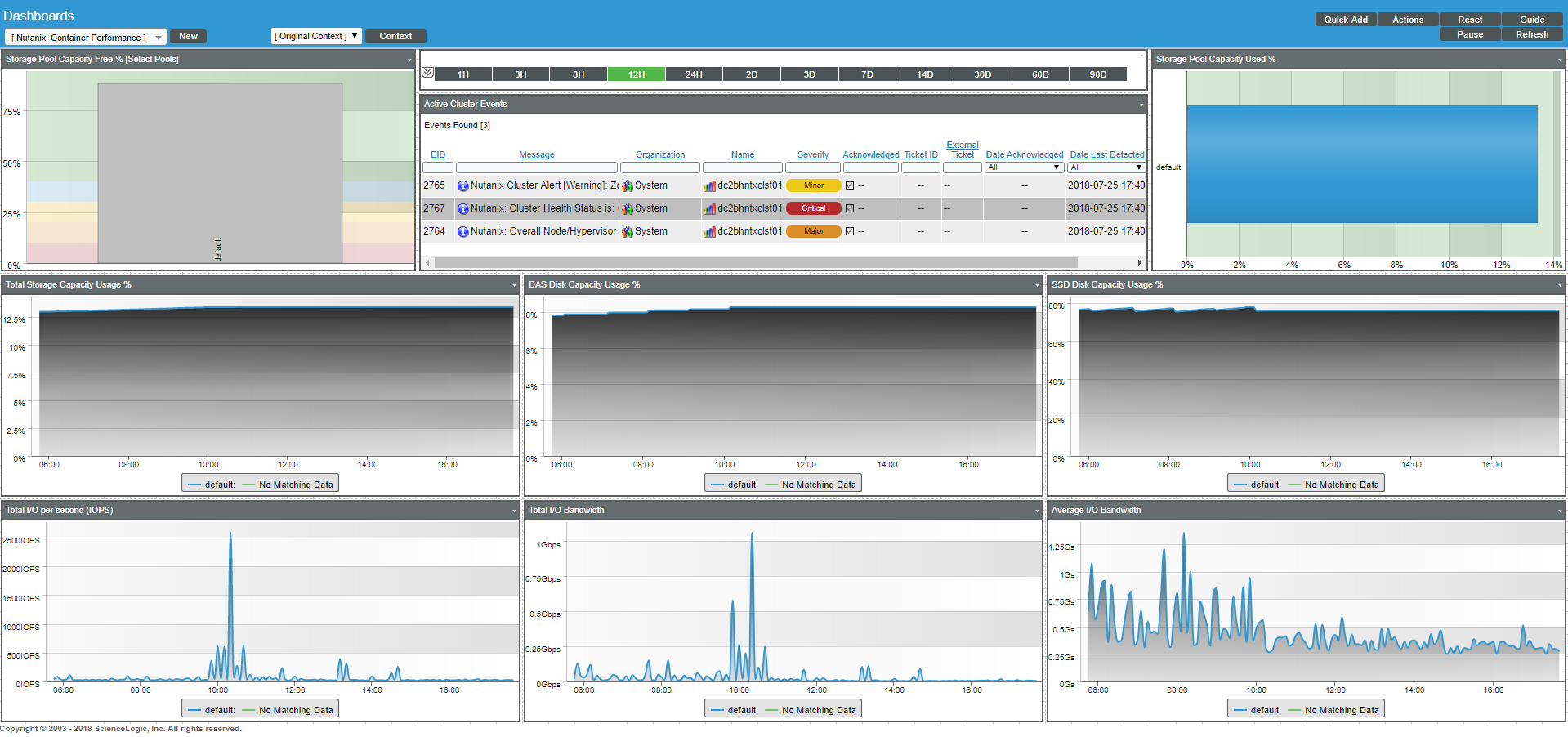The width and height of the screenshot is (1568, 737).
Task: Open the Total I/O Bandwidth widget menu arrow
Action: (x=1037, y=511)
